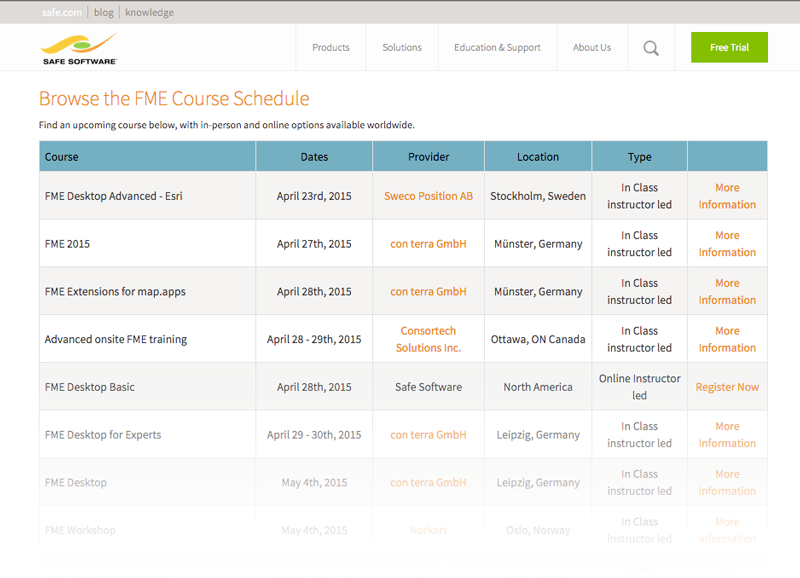The width and height of the screenshot is (800, 578).
Task: Select 'FME Workshop' course name
Action: point(80,530)
